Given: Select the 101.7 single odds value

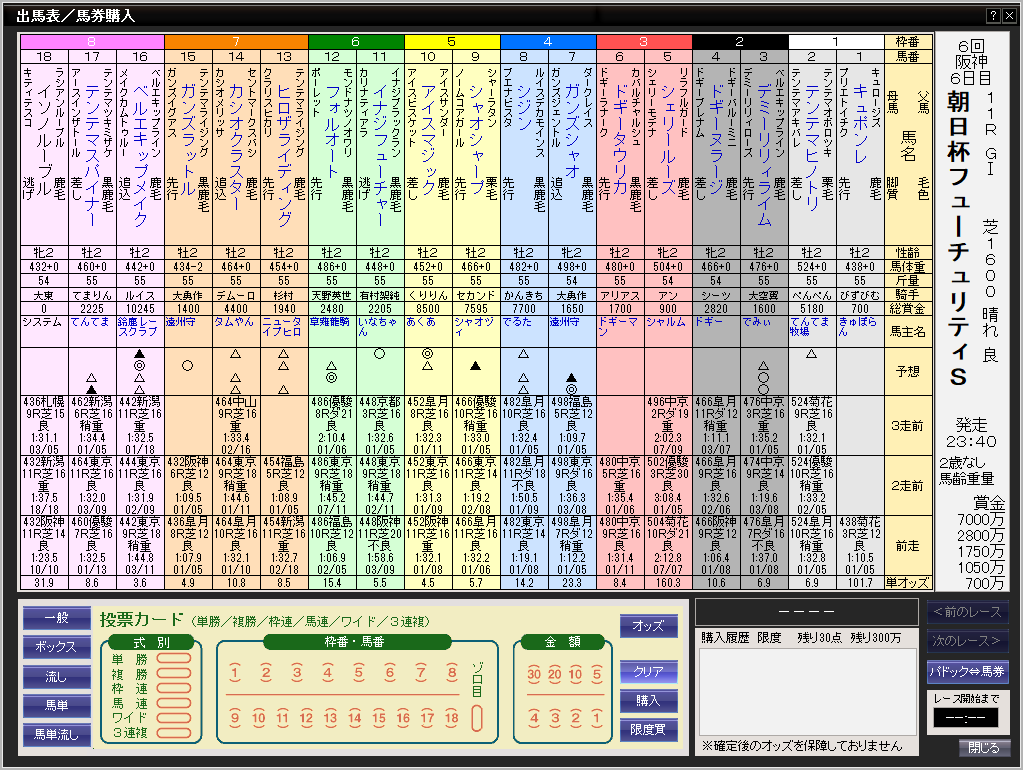Looking at the screenshot, I should (860, 583).
